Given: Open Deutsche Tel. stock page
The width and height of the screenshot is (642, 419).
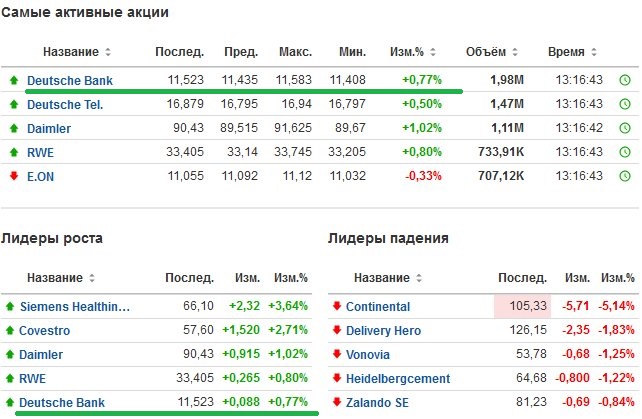Looking at the screenshot, I should 65,105.
